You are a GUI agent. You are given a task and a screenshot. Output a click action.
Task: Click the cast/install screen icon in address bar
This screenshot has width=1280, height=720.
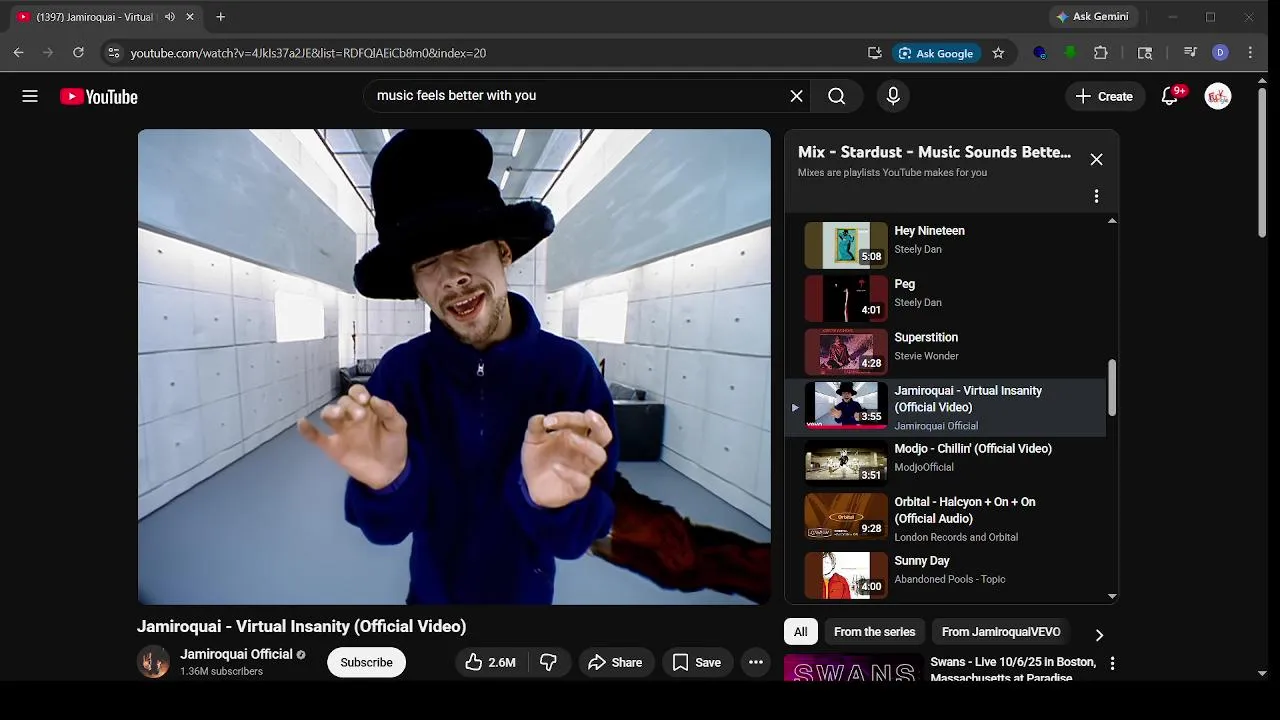click(x=875, y=53)
